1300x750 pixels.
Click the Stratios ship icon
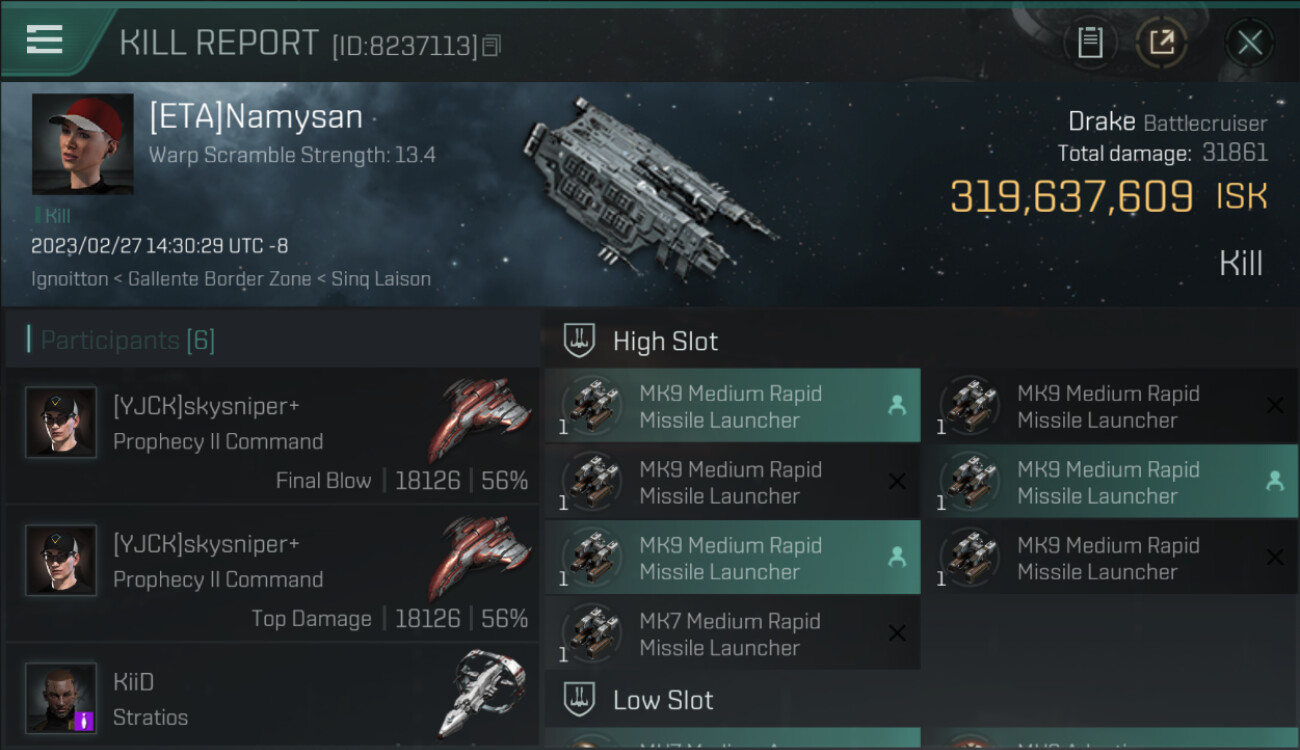point(483,692)
